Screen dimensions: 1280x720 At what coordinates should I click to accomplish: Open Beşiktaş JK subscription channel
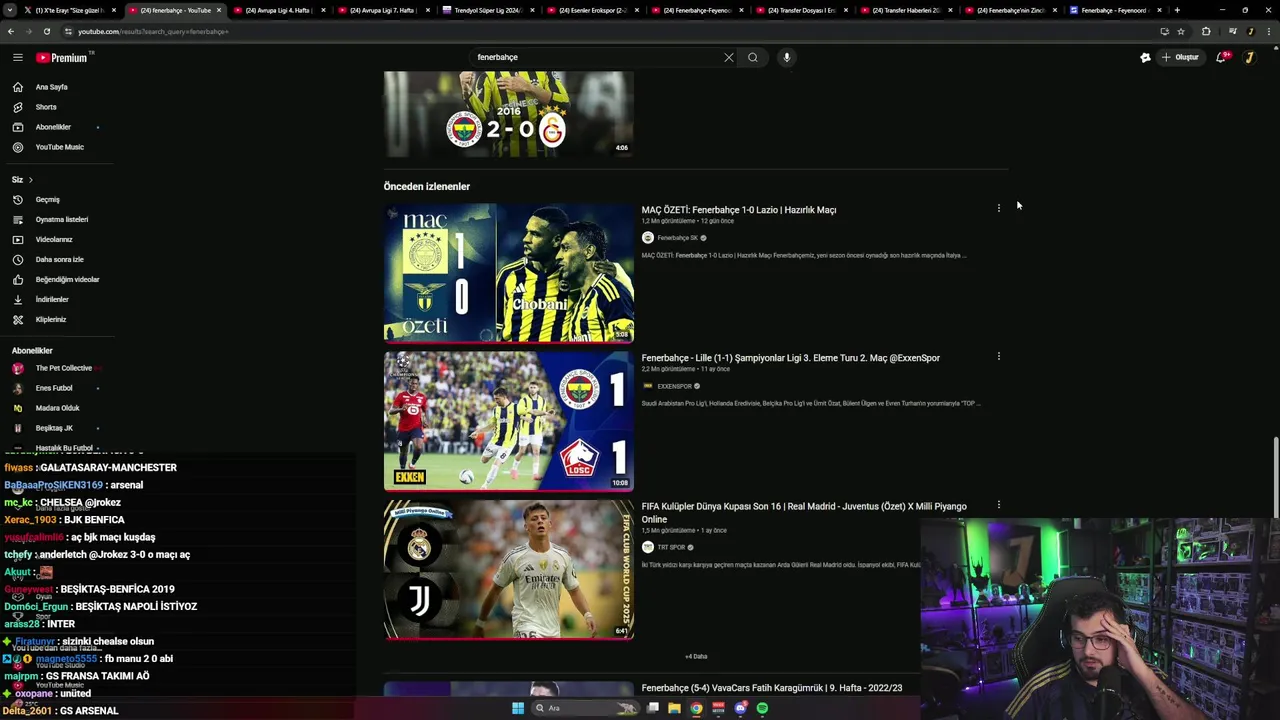point(54,428)
